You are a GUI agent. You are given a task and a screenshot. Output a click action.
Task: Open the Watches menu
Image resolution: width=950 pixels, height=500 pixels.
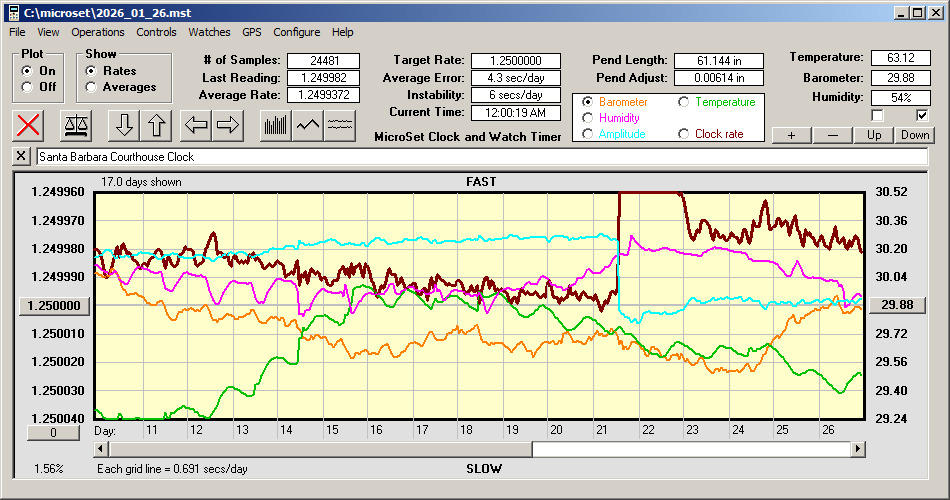209,32
